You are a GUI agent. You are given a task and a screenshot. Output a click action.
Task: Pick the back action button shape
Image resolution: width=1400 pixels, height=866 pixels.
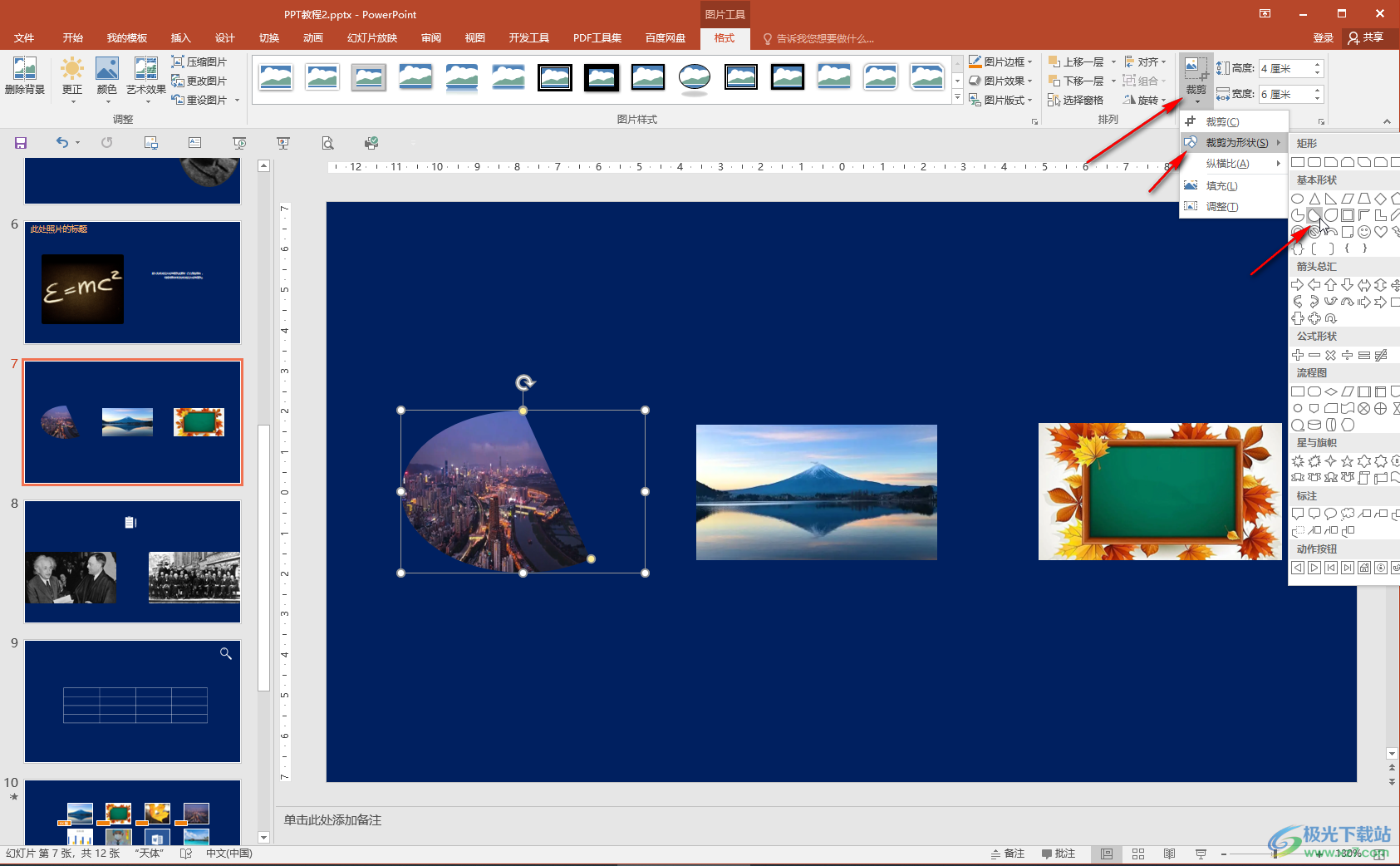[x=1298, y=568]
